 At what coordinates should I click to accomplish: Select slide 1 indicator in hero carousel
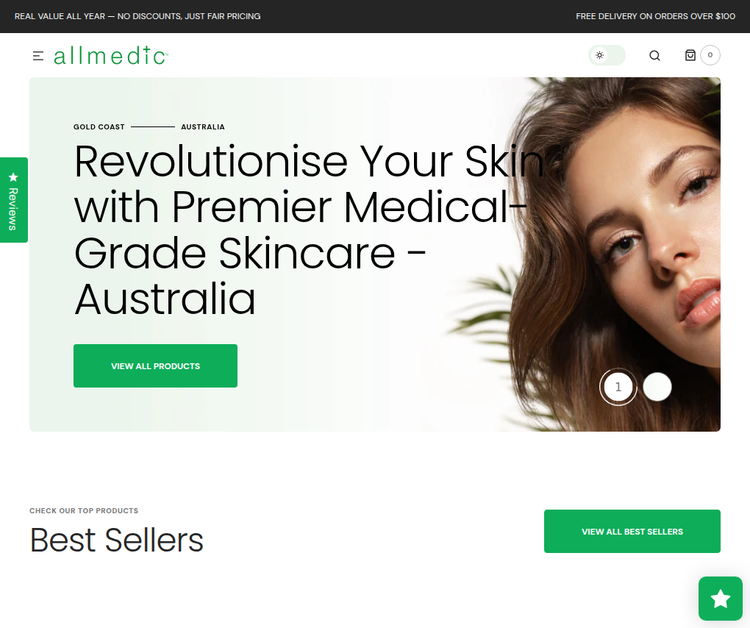click(618, 386)
